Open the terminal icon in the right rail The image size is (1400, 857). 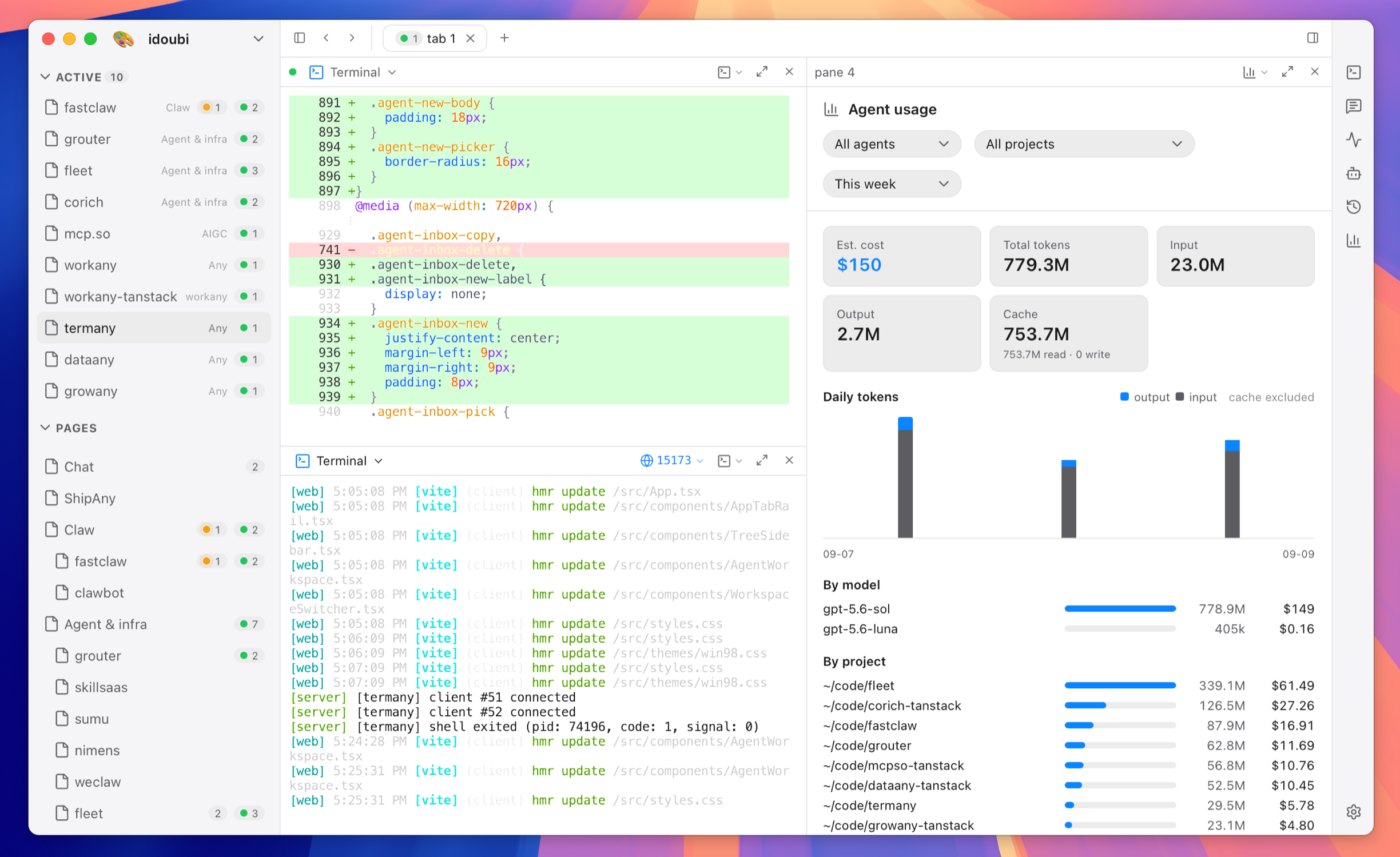pyautogui.click(x=1353, y=72)
